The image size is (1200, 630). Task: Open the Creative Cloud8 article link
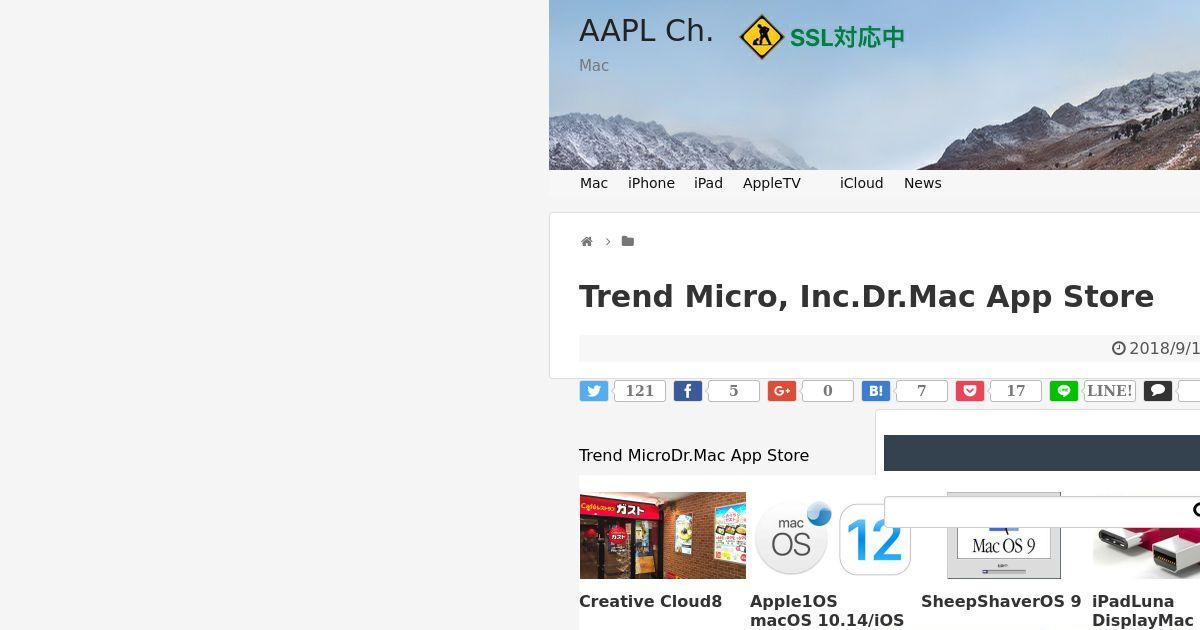click(650, 602)
